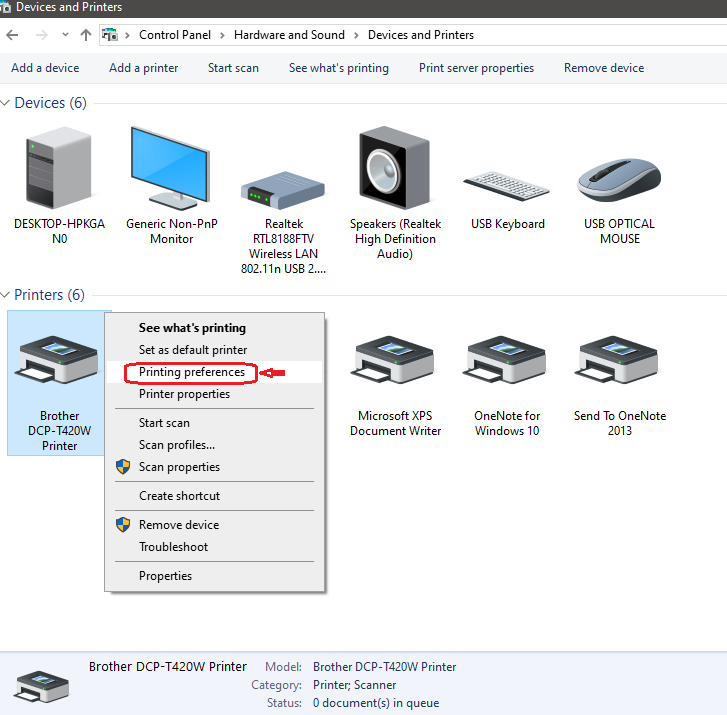Select the Generic Non-PnP Monitor icon

point(171,168)
